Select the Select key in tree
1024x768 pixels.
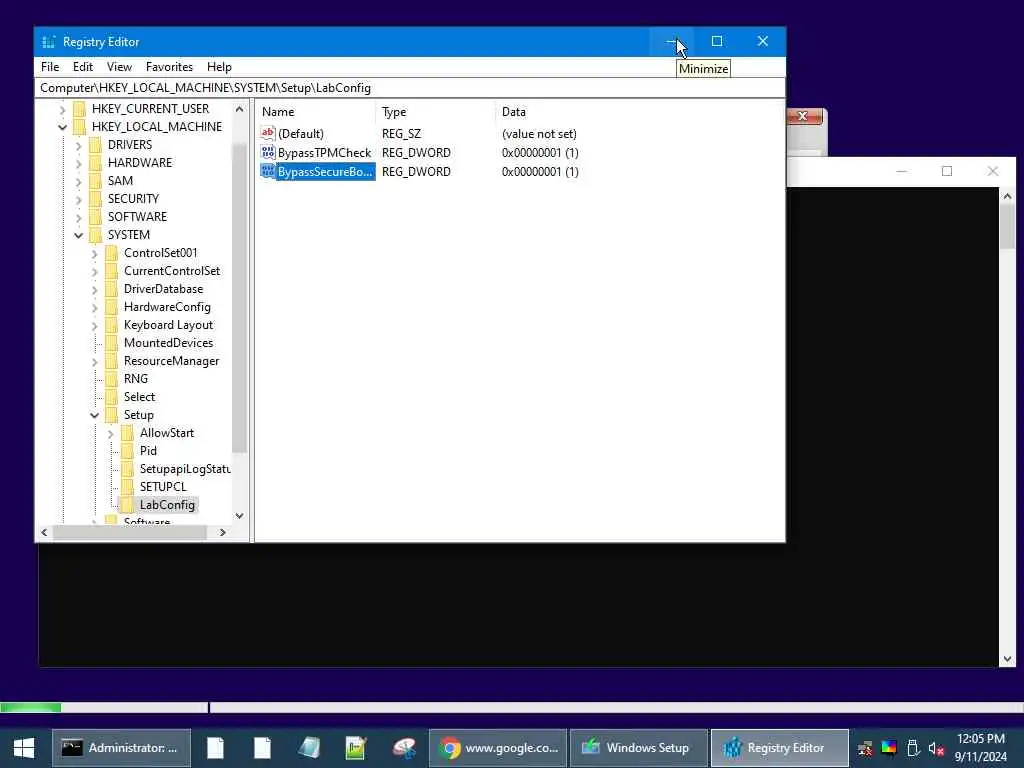pos(139,397)
